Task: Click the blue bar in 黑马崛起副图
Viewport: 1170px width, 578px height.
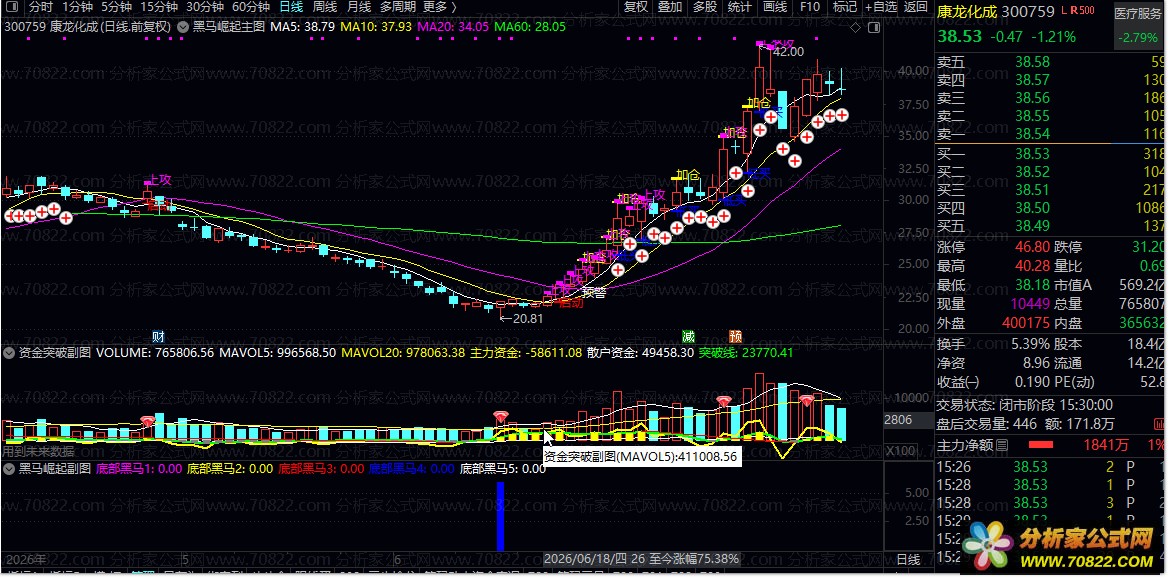Action: pyautogui.click(x=501, y=516)
